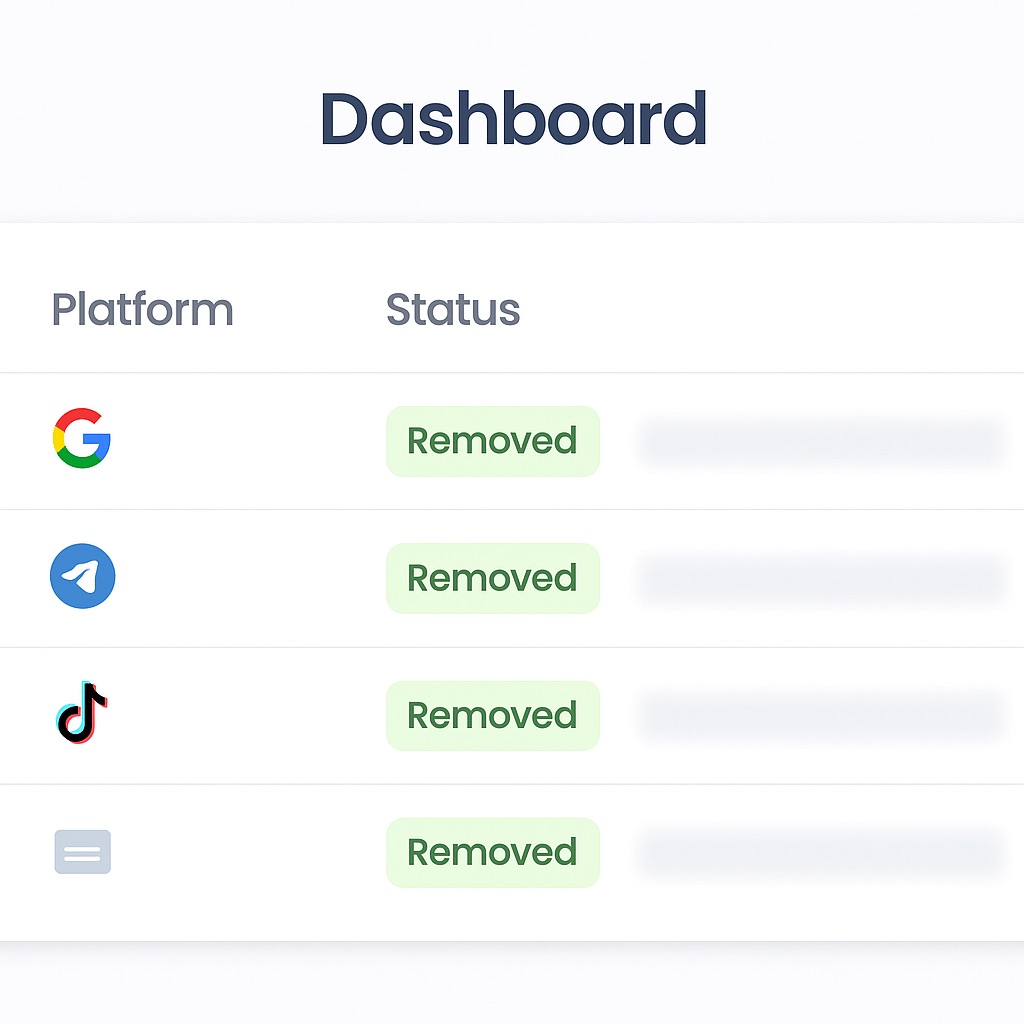Image resolution: width=1024 pixels, height=1024 pixels.
Task: Click the Google platform icon
Action: [x=81, y=438]
